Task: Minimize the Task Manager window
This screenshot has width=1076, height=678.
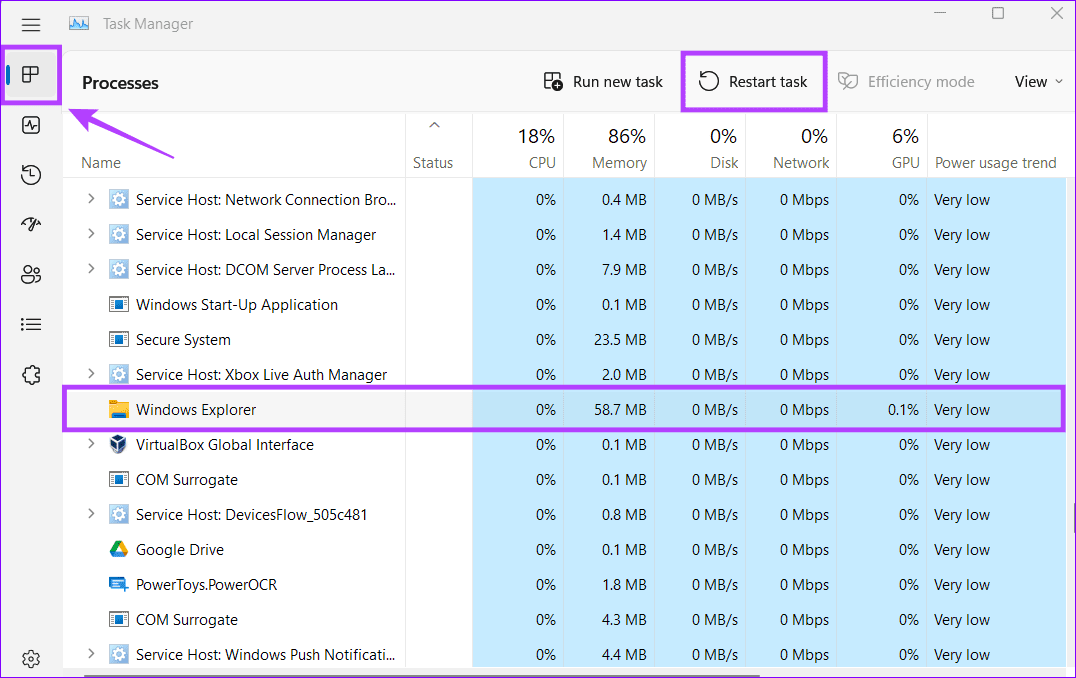Action: [x=940, y=13]
